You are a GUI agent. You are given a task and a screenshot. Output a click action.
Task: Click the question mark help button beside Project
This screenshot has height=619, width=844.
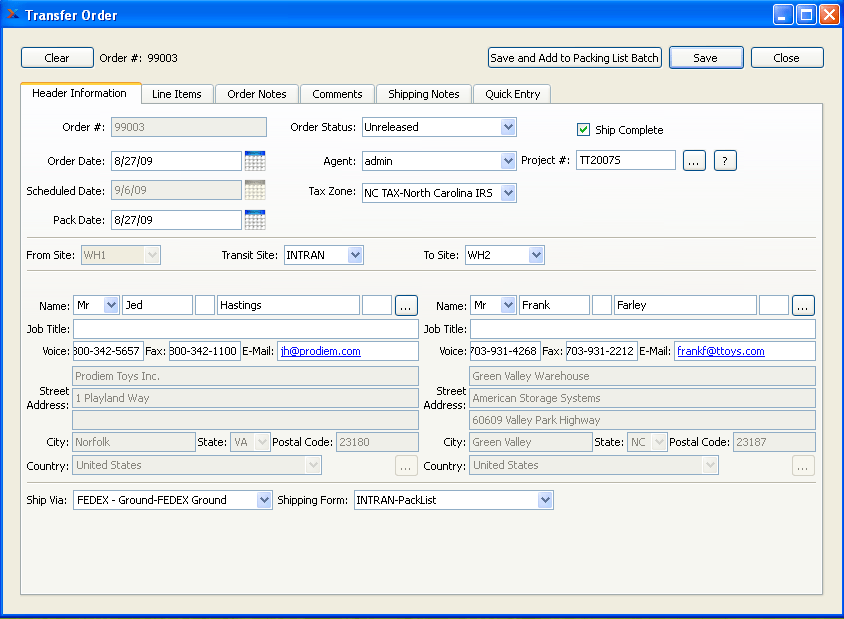(725, 160)
